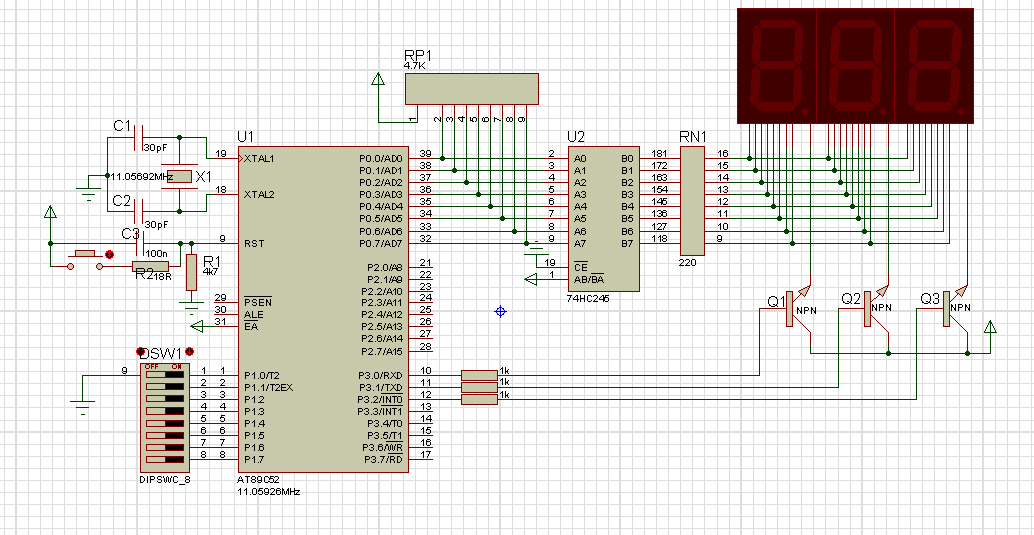Toggle DSW1 switch 2 on P1.1/T2EX
This screenshot has width=1034, height=535.
[x=165, y=387]
